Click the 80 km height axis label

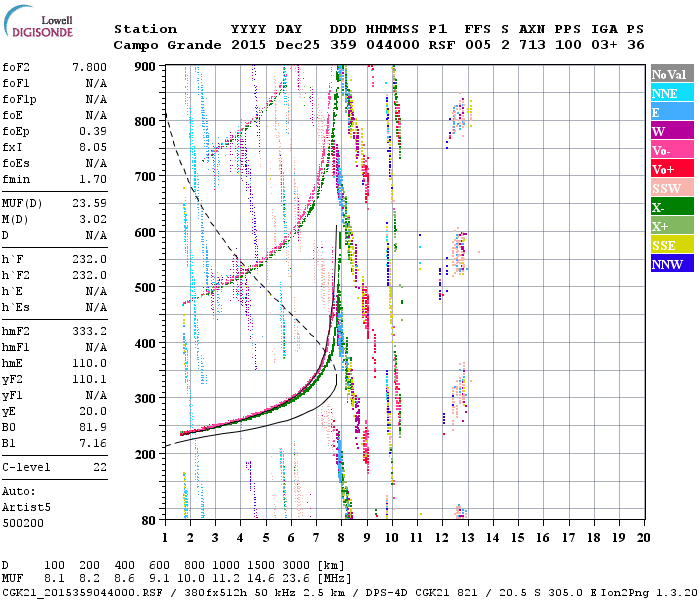pyautogui.click(x=148, y=520)
